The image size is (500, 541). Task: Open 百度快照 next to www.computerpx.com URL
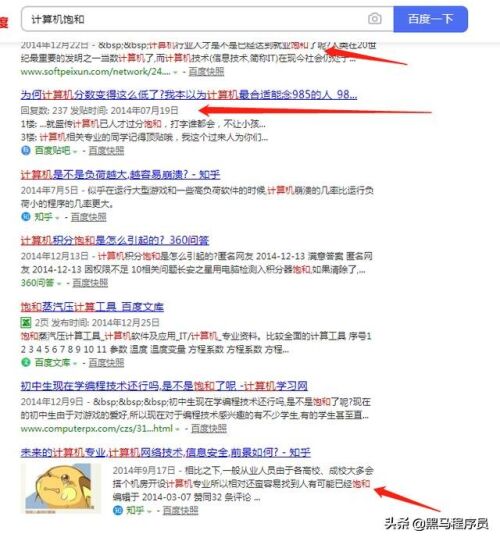coord(209,429)
